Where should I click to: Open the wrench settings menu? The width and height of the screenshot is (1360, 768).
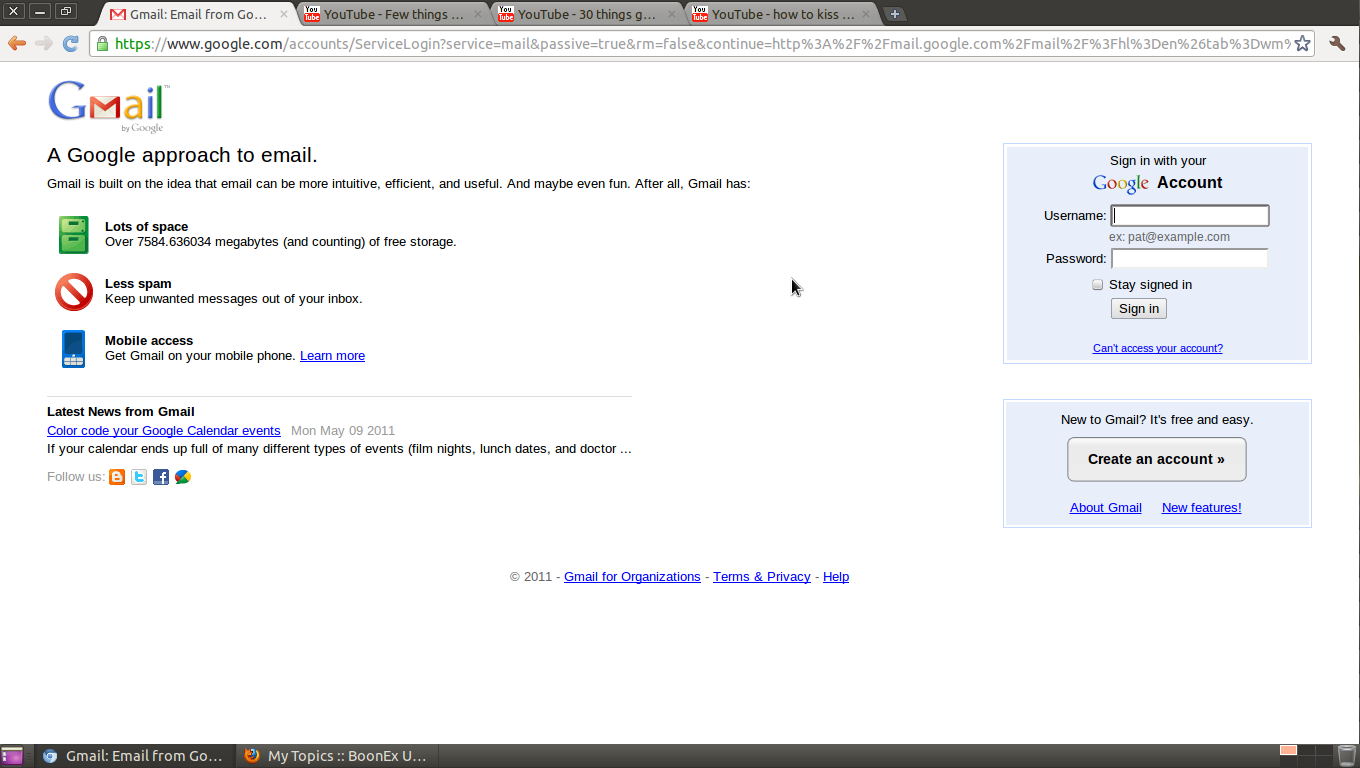pos(1337,43)
